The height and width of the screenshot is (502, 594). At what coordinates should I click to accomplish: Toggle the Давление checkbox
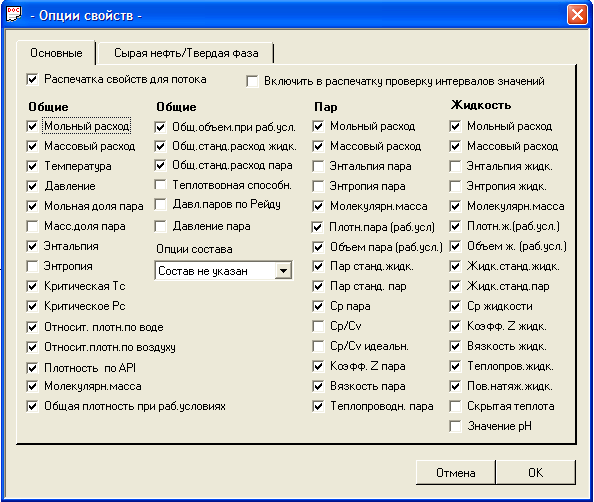click(33, 186)
